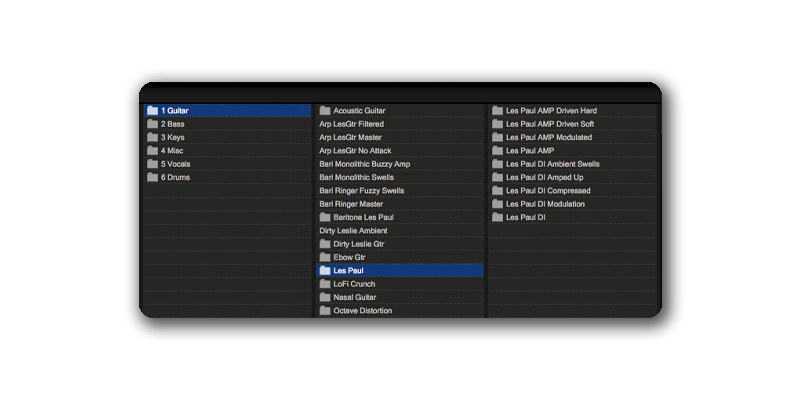Open Les Paul DI Ambient Swells
The image size is (800, 400).
(x=552, y=164)
